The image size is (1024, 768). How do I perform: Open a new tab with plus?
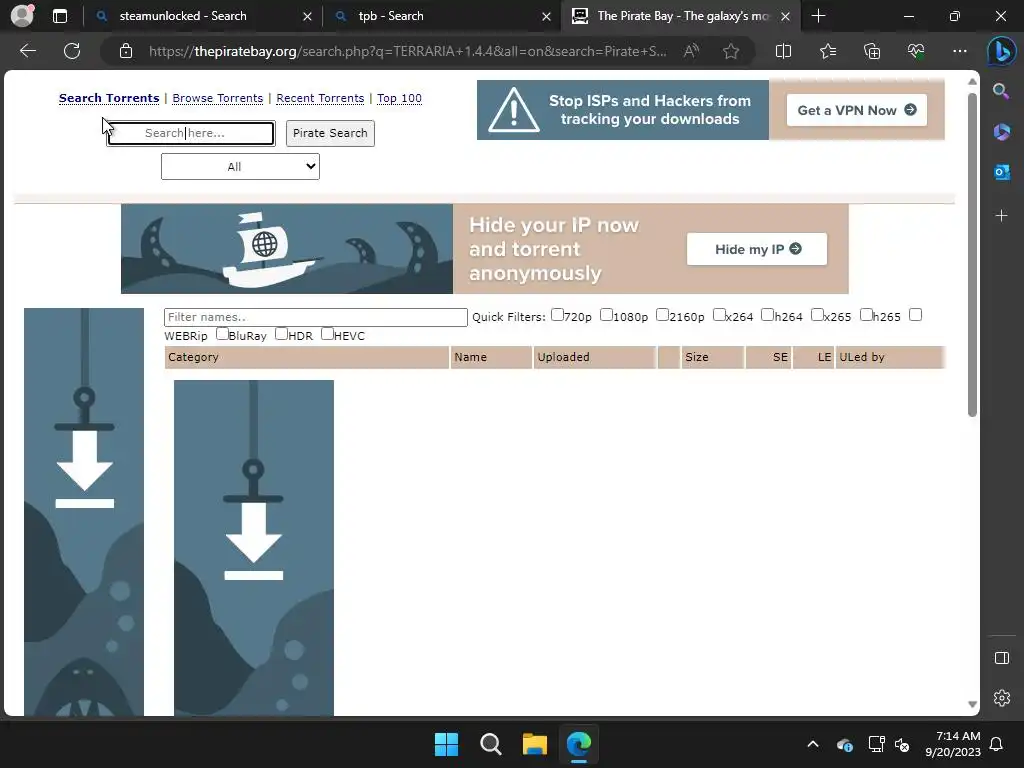(818, 16)
